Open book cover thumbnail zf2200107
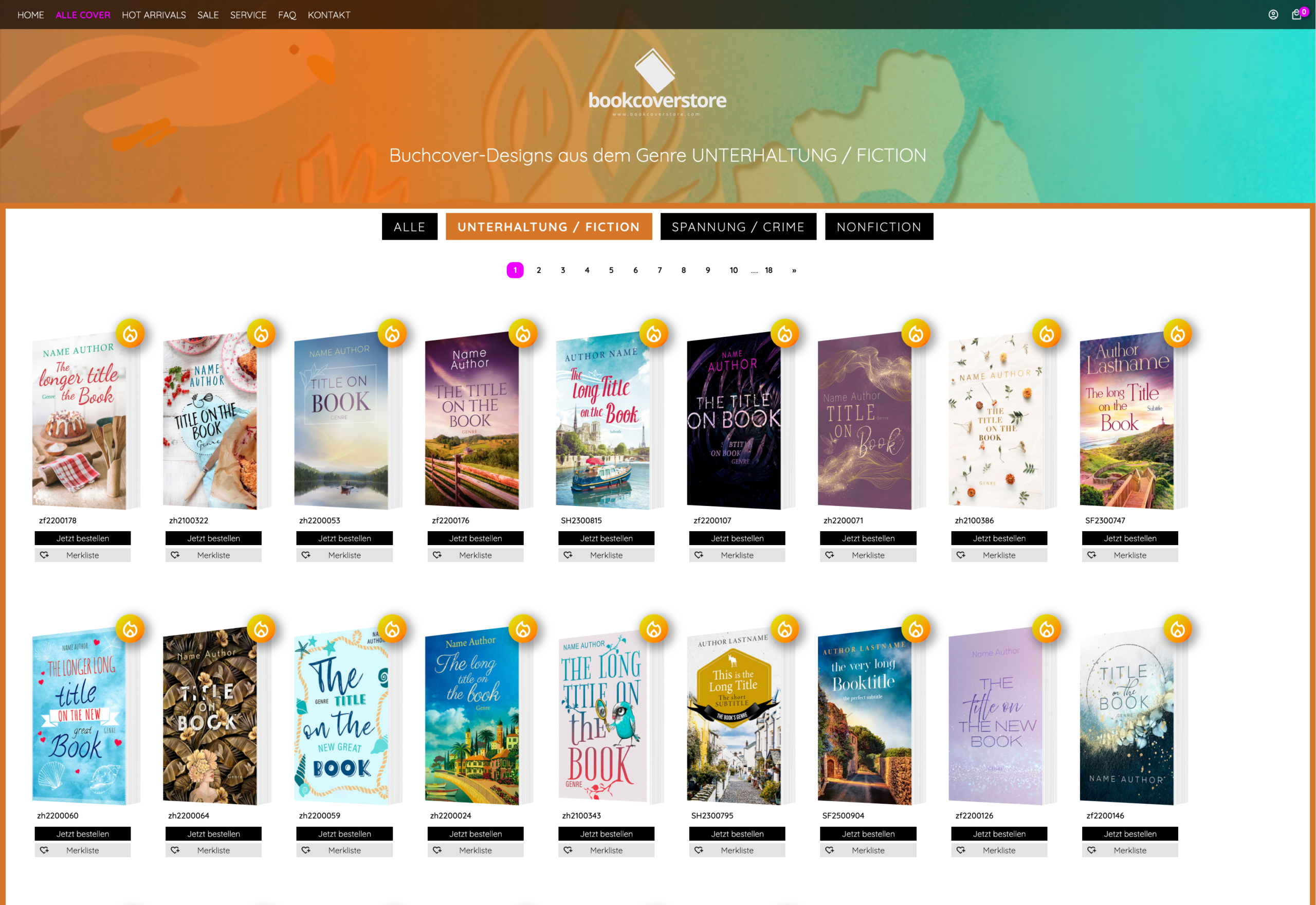This screenshot has height=905, width=1316. [x=734, y=421]
